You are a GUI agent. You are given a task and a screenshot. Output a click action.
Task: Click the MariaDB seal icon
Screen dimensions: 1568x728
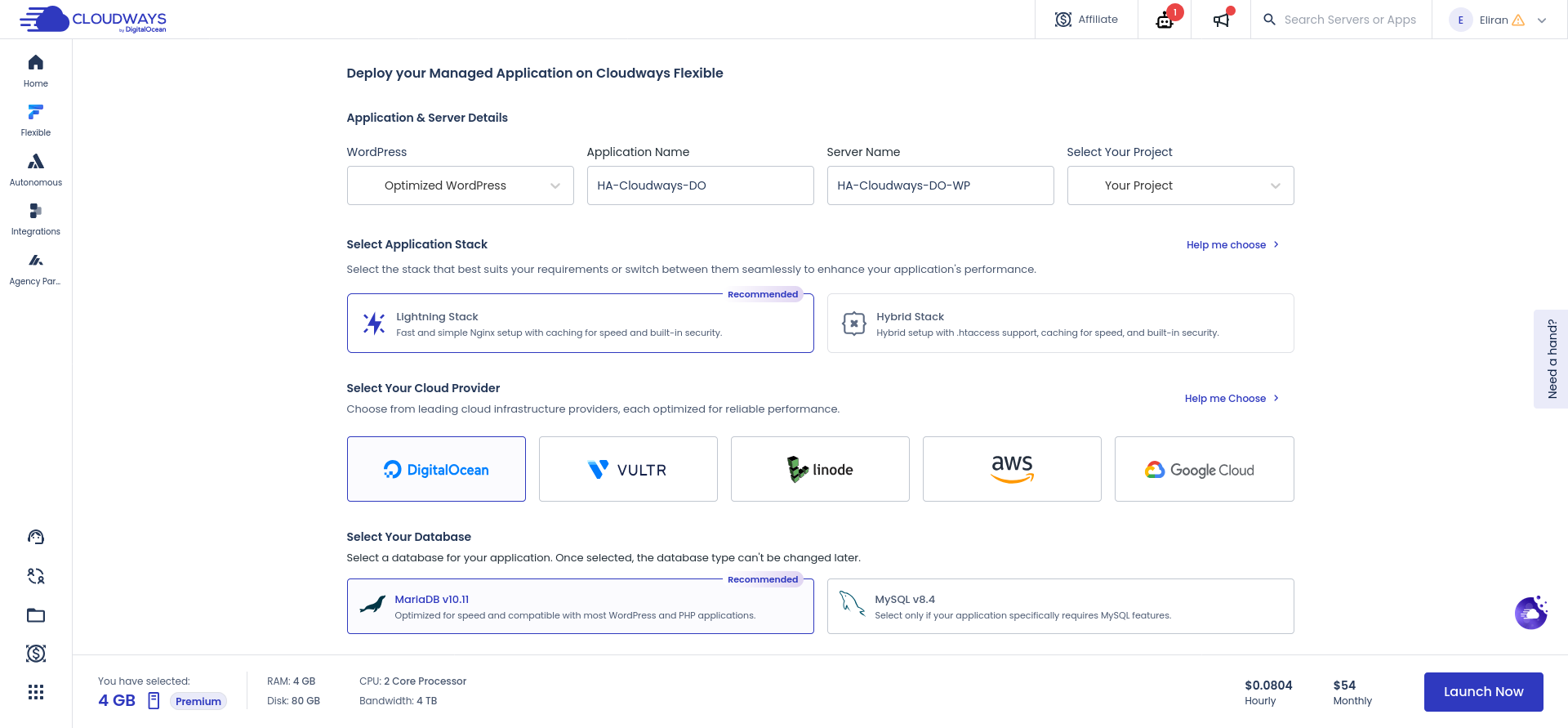click(x=372, y=605)
